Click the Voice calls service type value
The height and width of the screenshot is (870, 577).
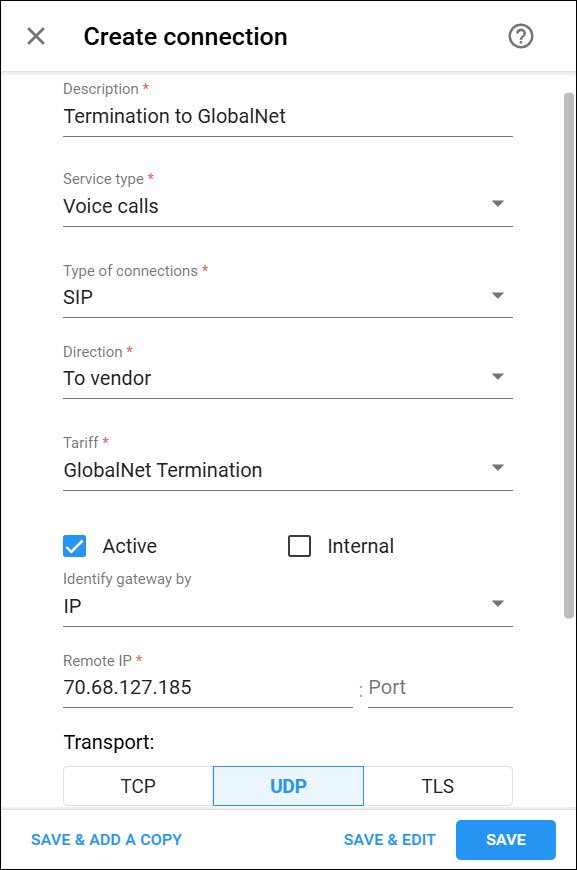point(111,206)
